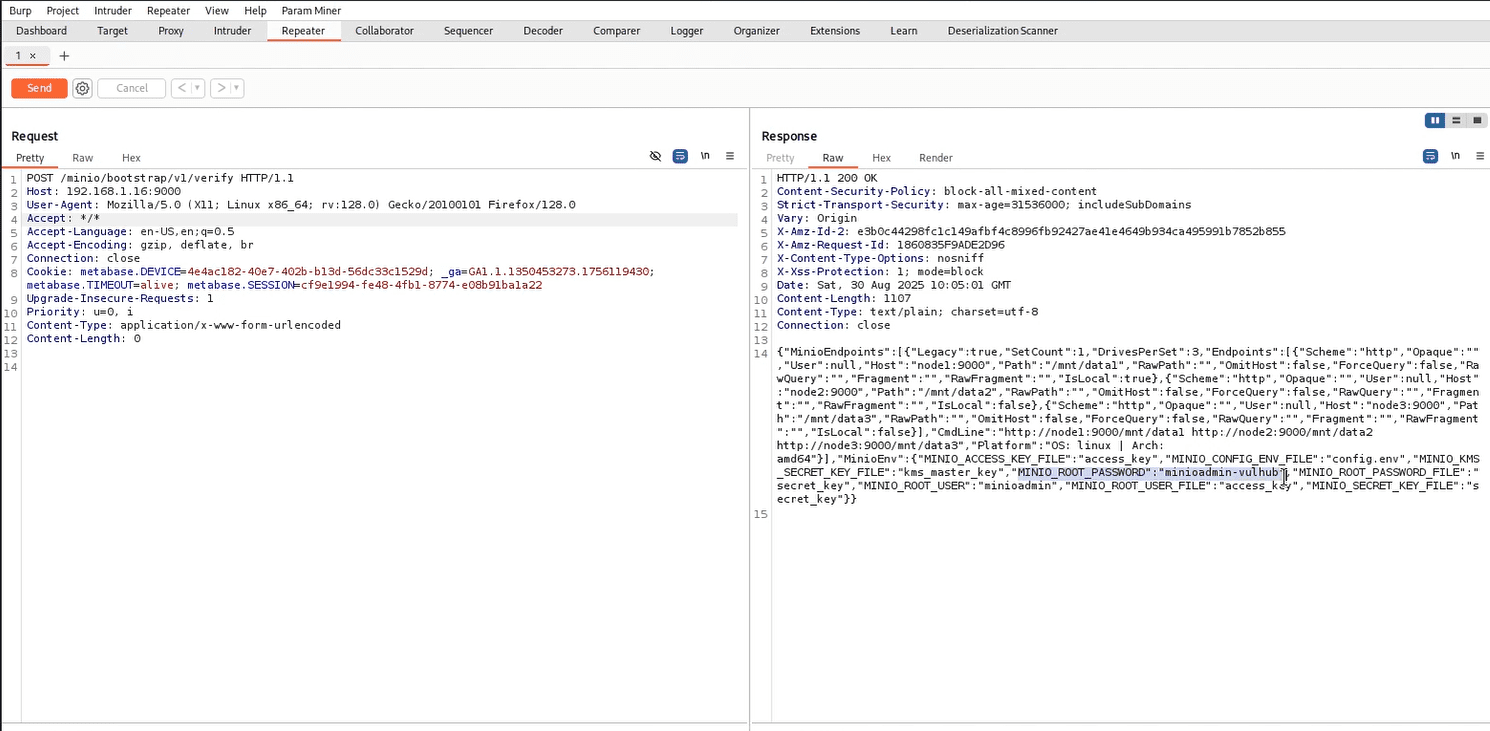Toggle \n non-printable chars in Response panel
The width and height of the screenshot is (1490, 731).
pos(1455,157)
